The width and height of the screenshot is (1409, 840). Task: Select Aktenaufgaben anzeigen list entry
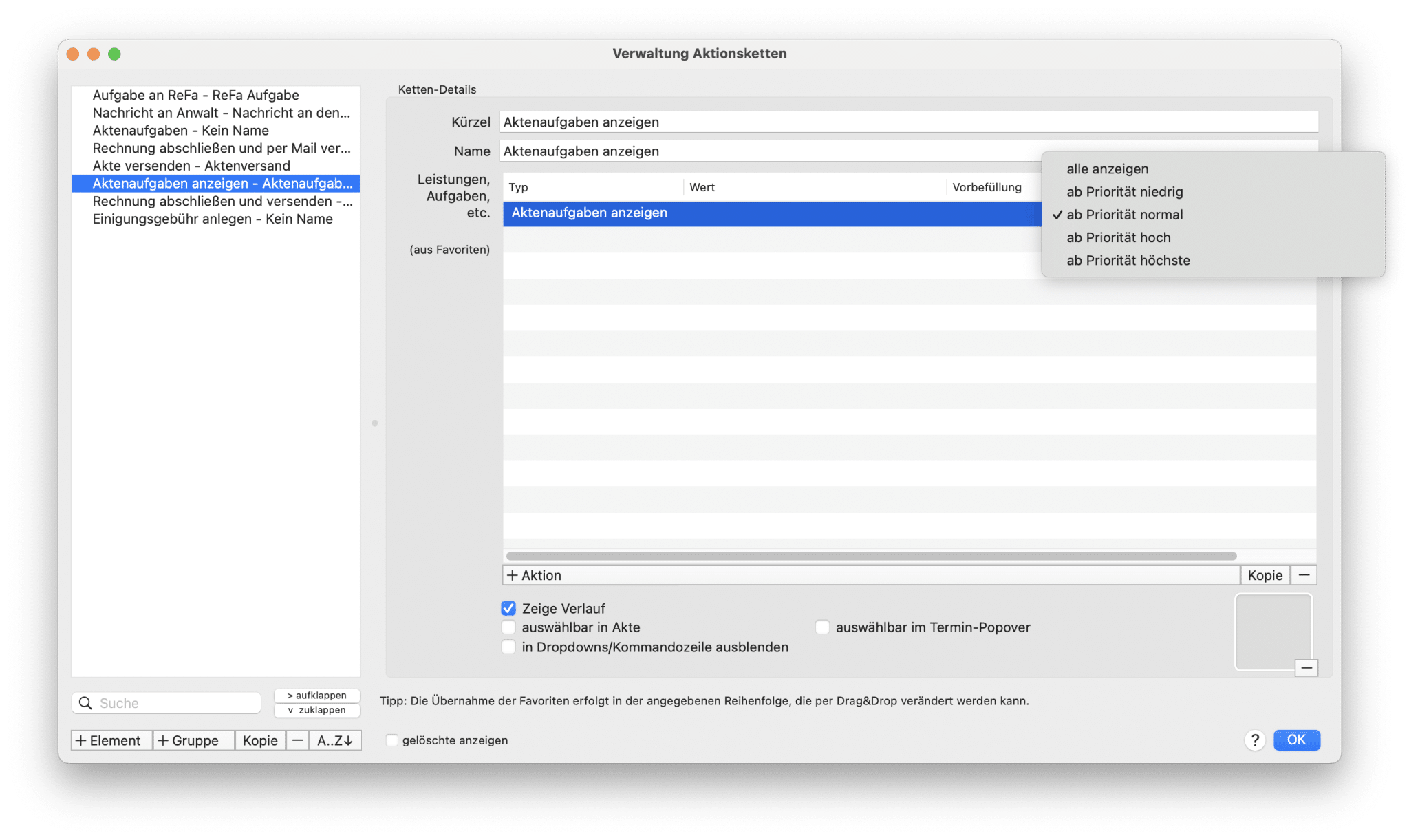[215, 184]
